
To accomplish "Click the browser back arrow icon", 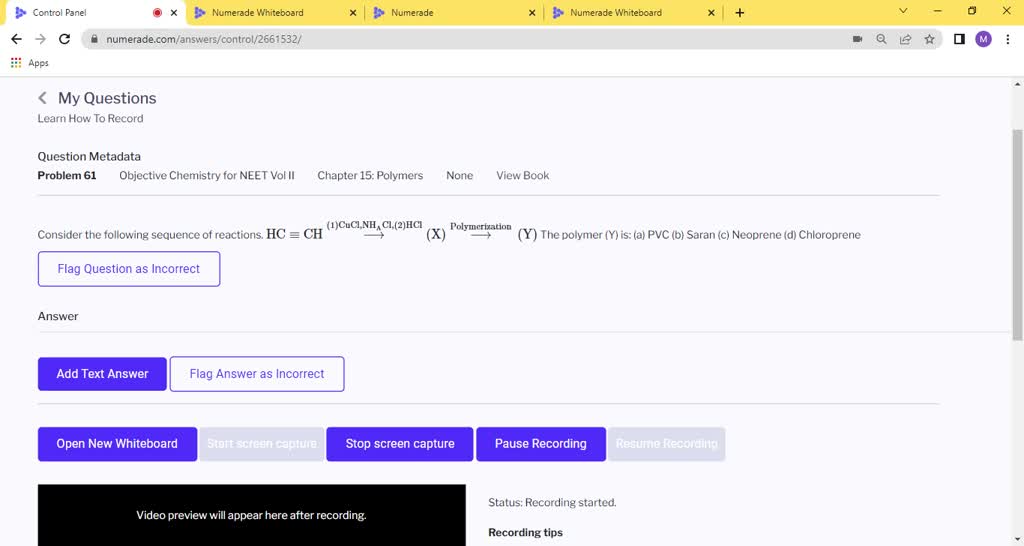I will tap(15, 39).
